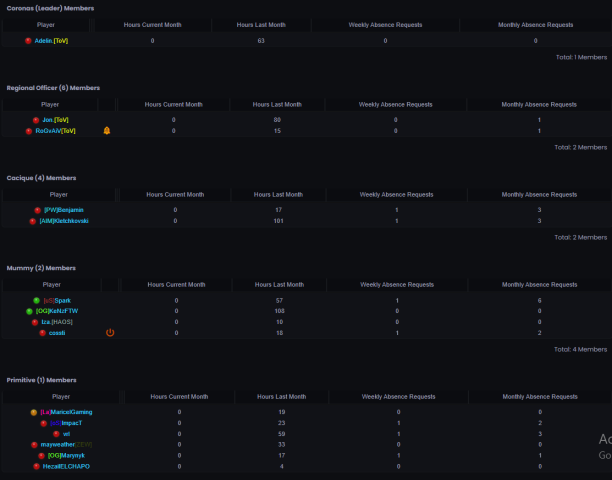612x480 pixels.
Task: Click the bell icon beside RoGvAiV[ToV]
Action: click(107, 131)
